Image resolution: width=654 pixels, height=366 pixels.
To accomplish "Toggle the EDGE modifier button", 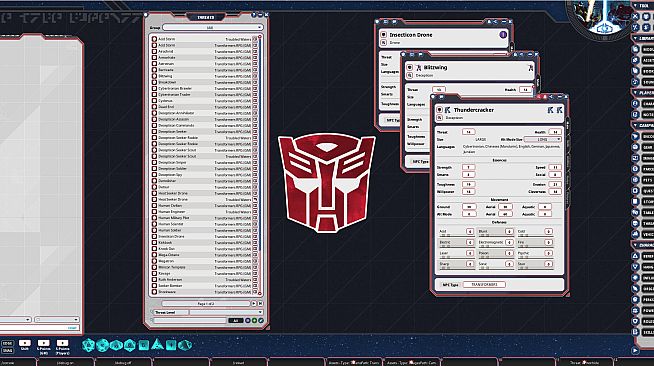I will pyautogui.click(x=8, y=343).
